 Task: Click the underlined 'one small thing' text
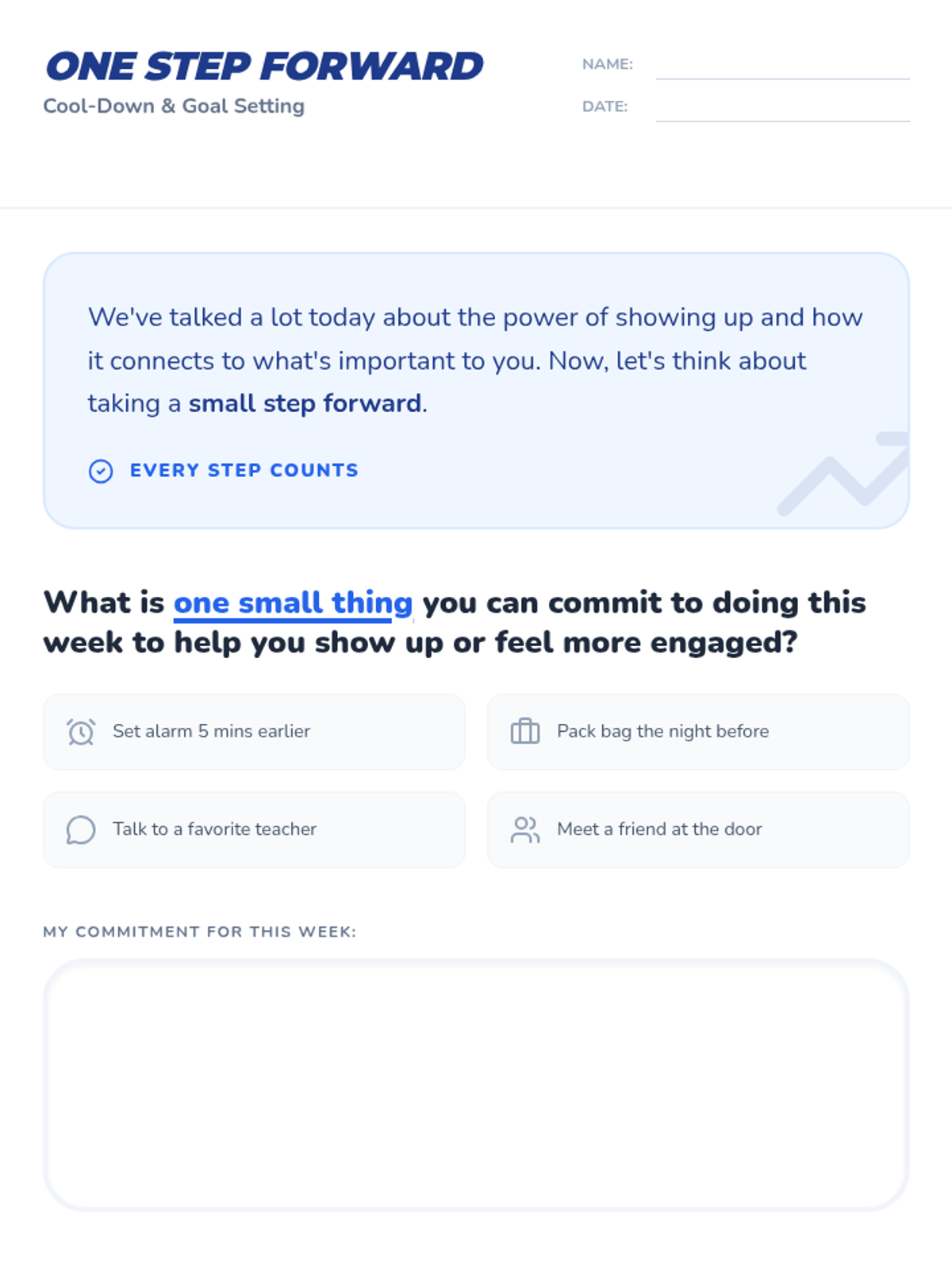tap(293, 603)
